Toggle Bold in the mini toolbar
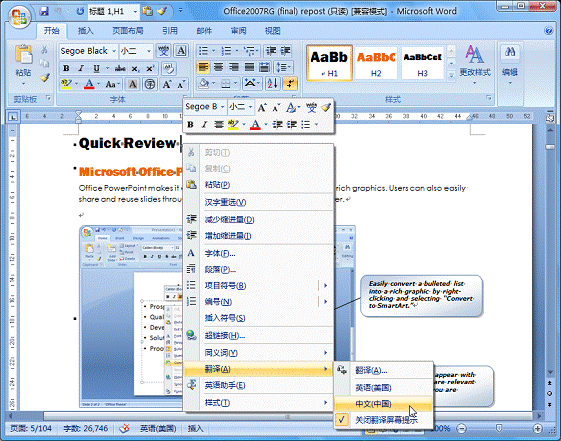Screen dimensions: 561x441 [x=190, y=124]
